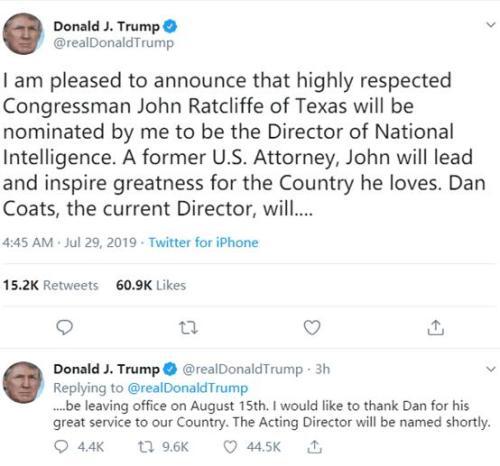
Task: Share the reply tweet about August 15th
Action: point(314,447)
